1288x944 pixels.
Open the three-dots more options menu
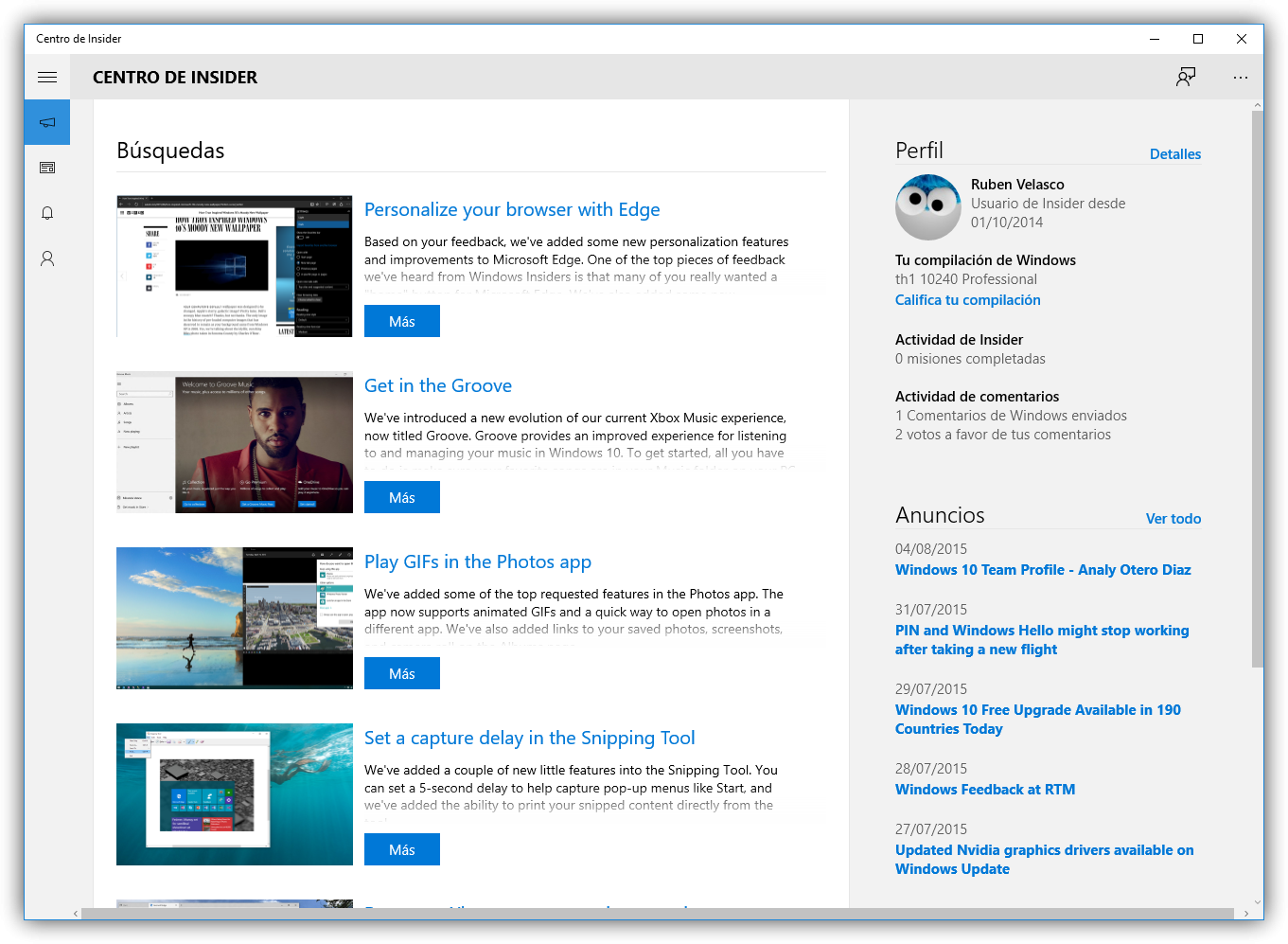(x=1241, y=77)
